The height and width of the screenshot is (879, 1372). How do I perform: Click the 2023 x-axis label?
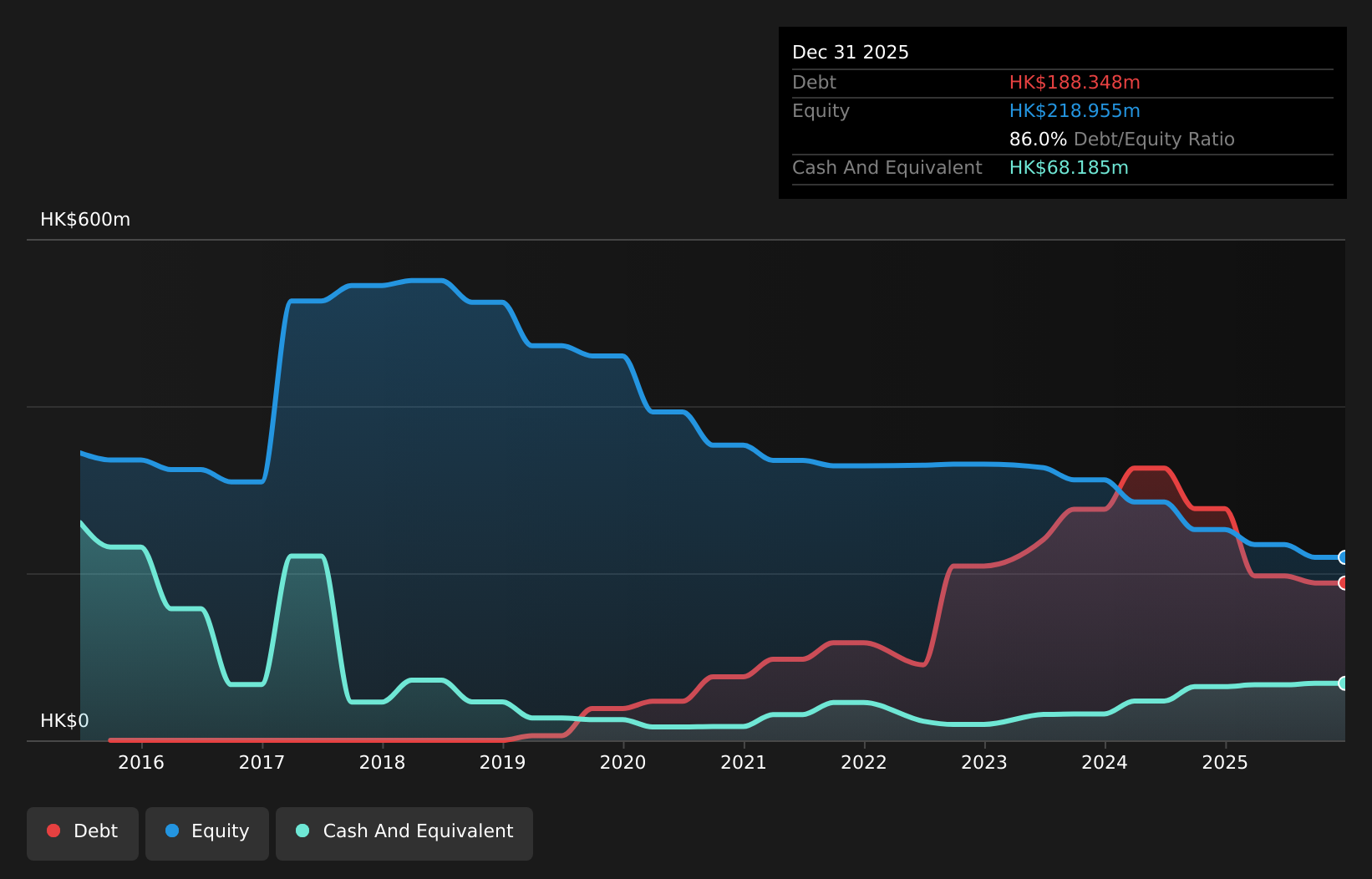(984, 762)
